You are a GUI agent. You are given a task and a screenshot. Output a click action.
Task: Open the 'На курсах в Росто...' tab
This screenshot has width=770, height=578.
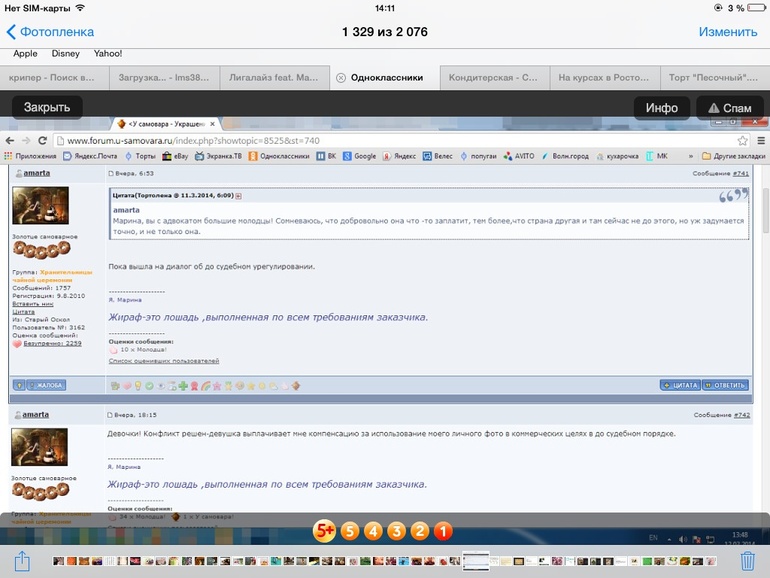[x=604, y=78]
